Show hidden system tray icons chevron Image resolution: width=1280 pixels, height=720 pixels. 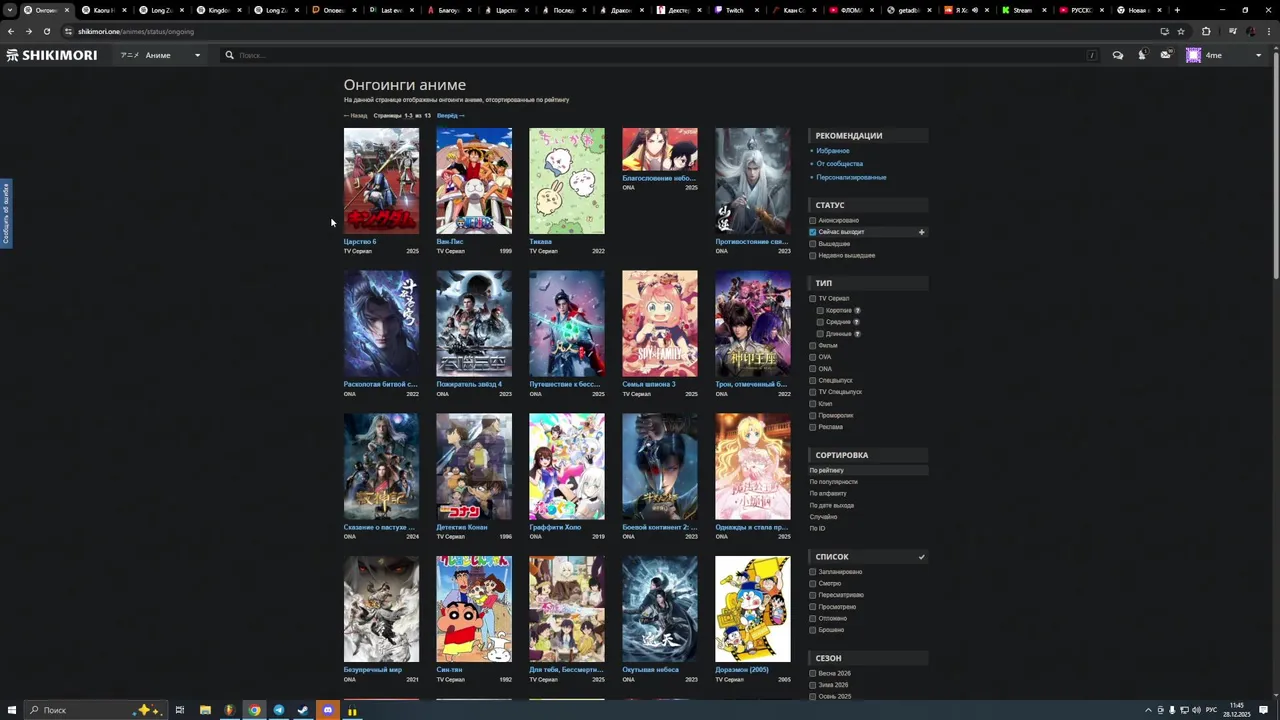1148,710
